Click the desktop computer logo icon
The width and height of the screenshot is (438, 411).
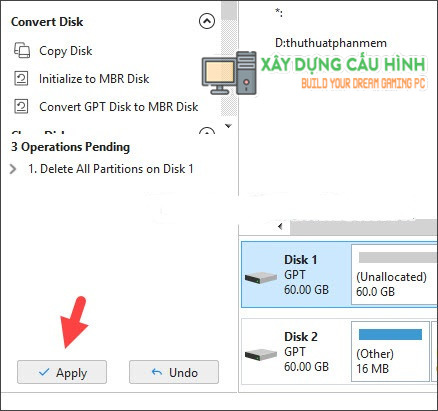(229, 73)
